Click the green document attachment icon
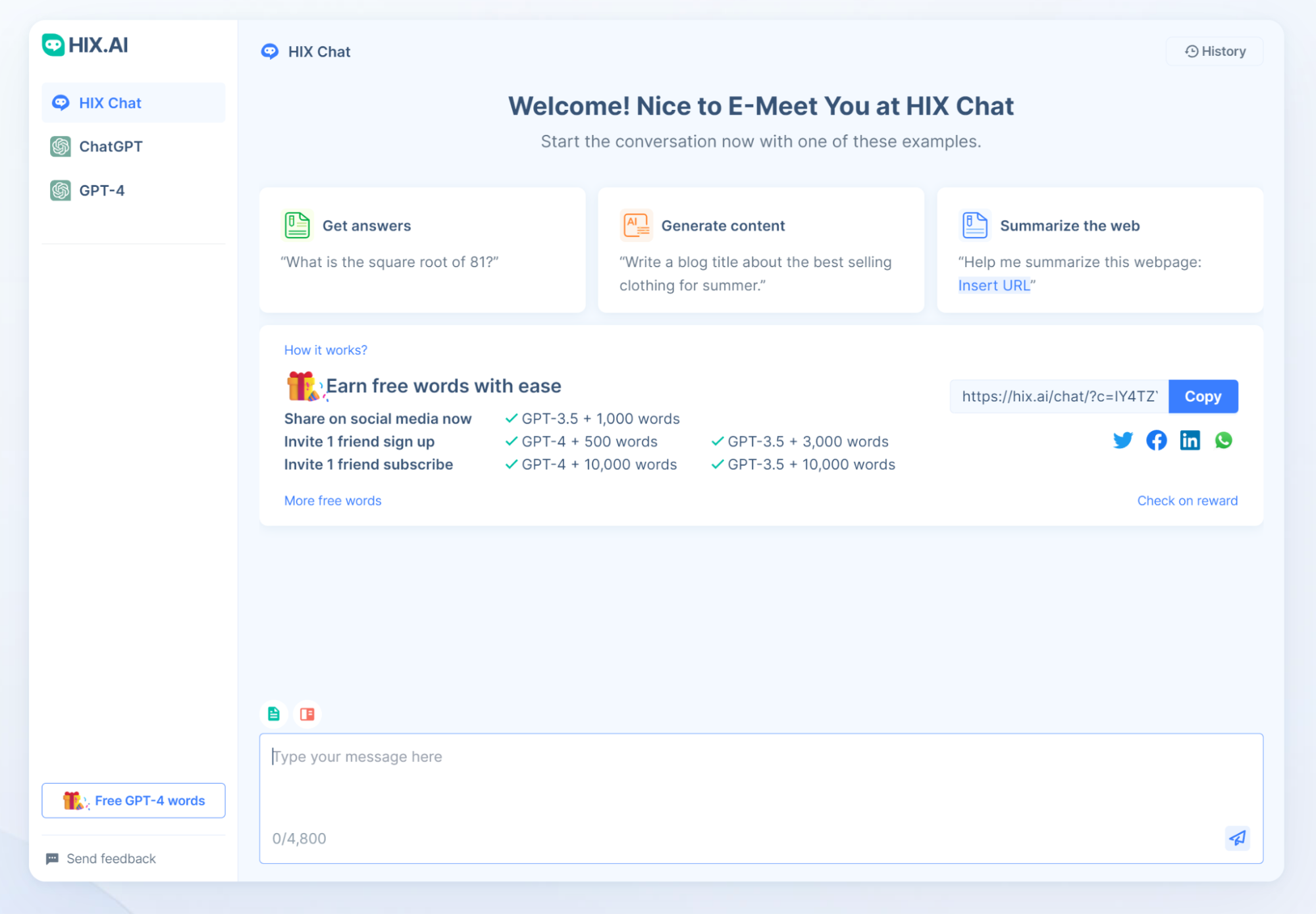Image resolution: width=1316 pixels, height=914 pixels. 274,713
